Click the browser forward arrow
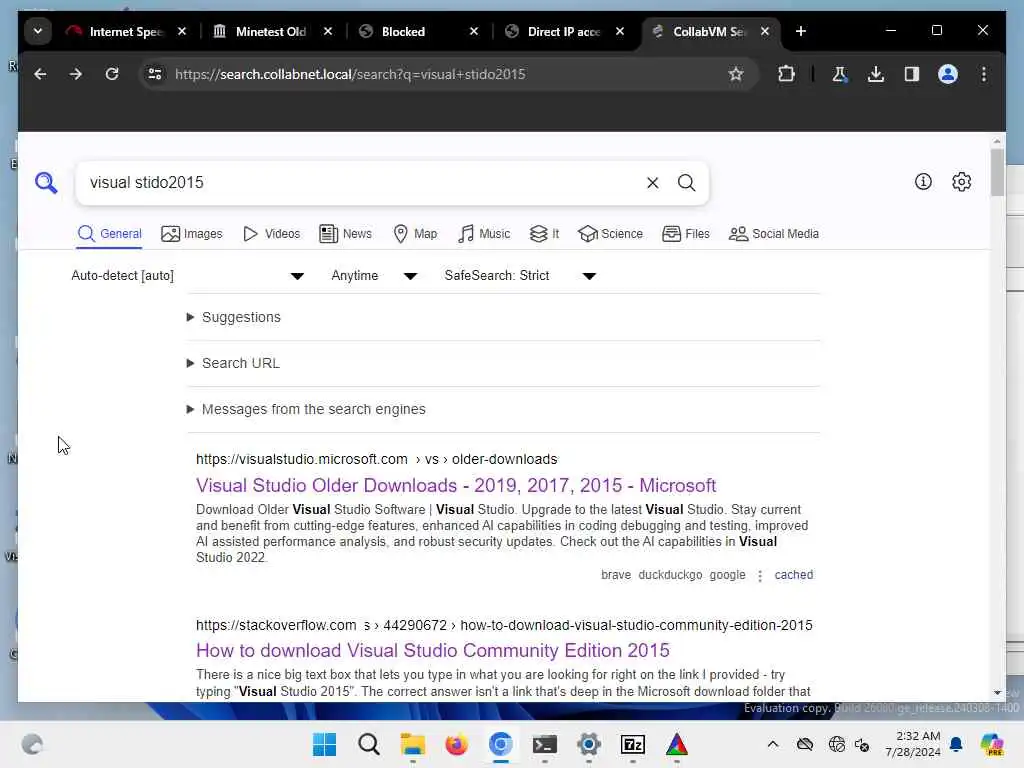1024x768 pixels. (76, 74)
